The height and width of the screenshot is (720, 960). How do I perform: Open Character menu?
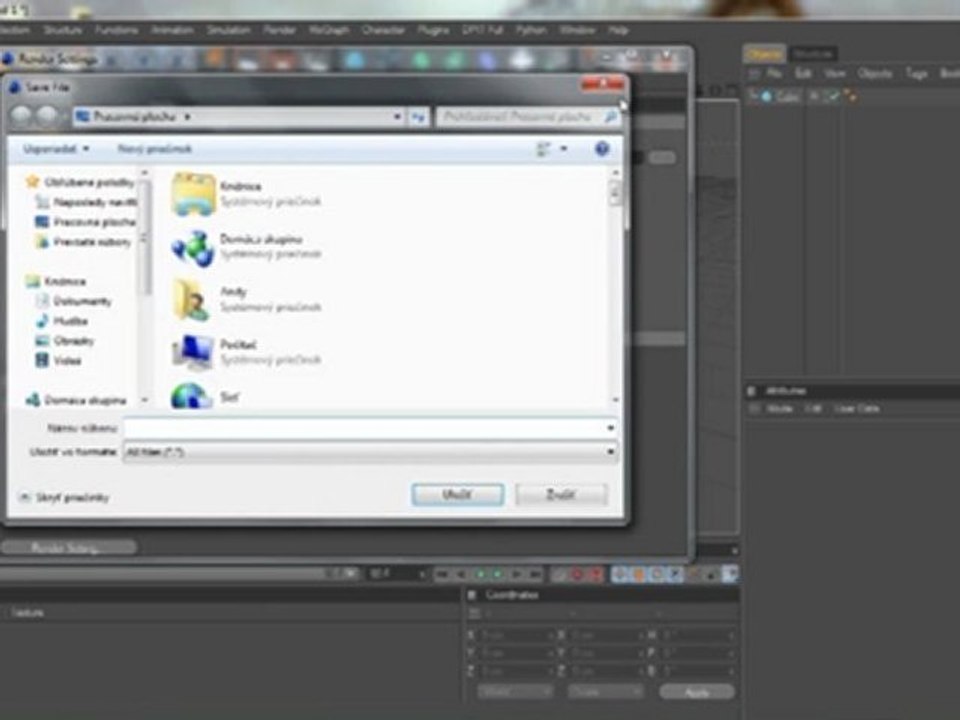[383, 29]
